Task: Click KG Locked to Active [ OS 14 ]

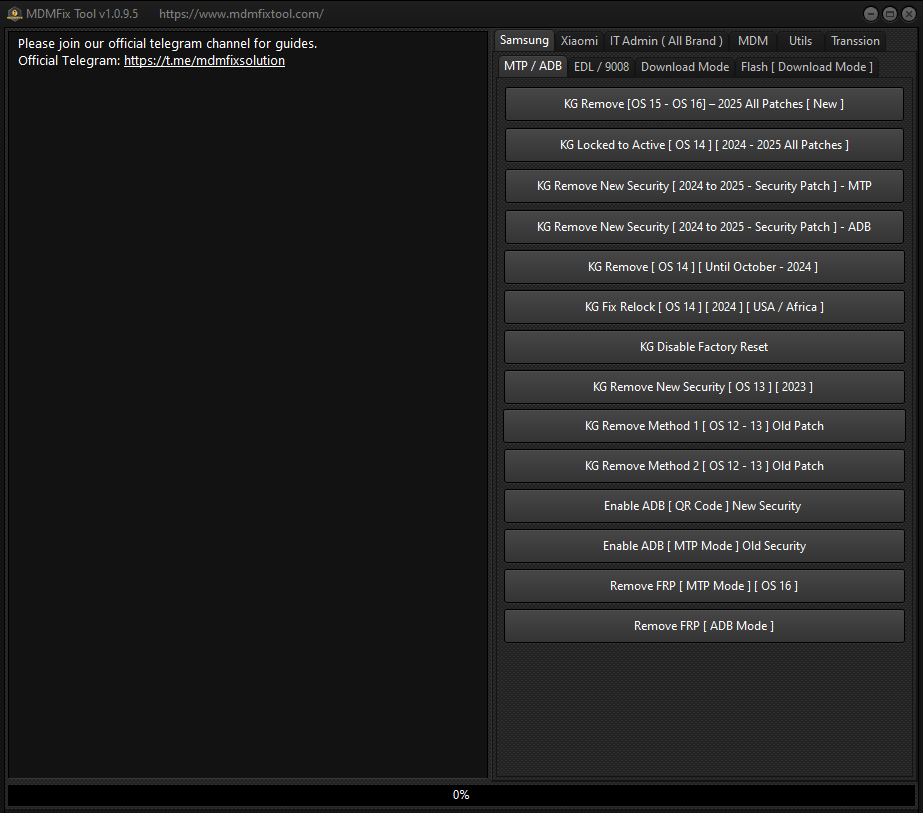Action: click(704, 145)
